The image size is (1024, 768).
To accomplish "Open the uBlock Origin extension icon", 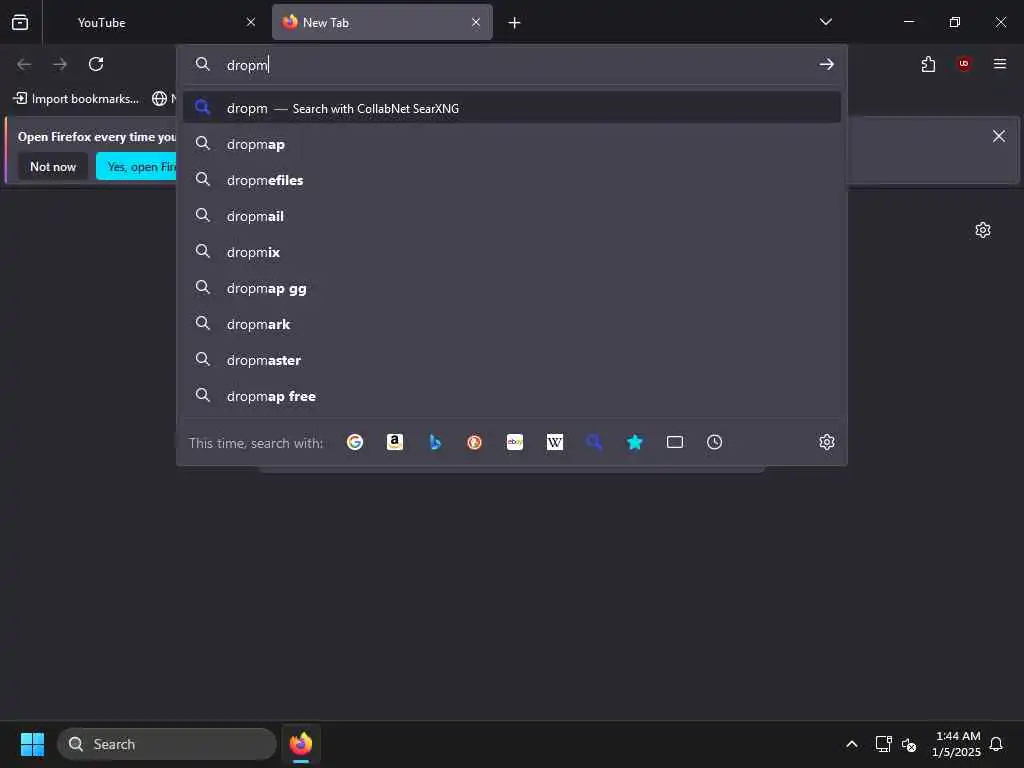I will (x=964, y=63).
